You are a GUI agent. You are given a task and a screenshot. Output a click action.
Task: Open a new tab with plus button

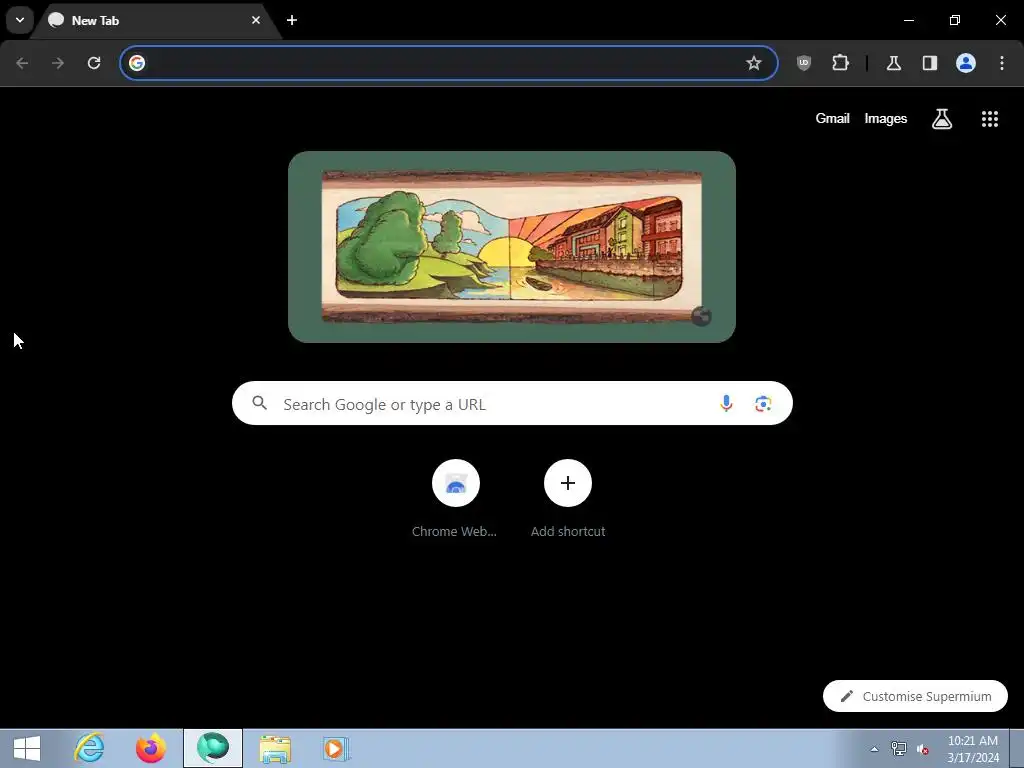[x=292, y=20]
